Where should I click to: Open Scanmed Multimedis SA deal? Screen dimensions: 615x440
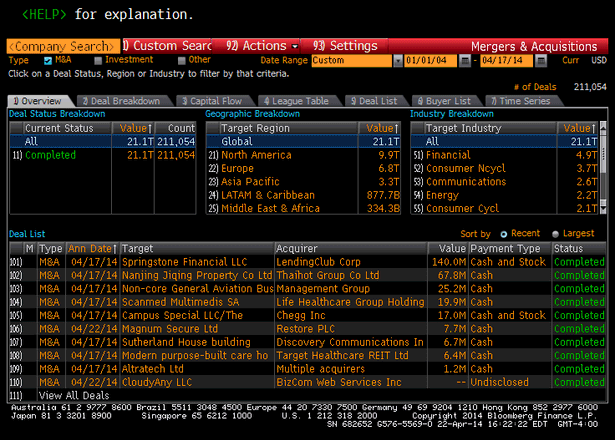point(180,302)
